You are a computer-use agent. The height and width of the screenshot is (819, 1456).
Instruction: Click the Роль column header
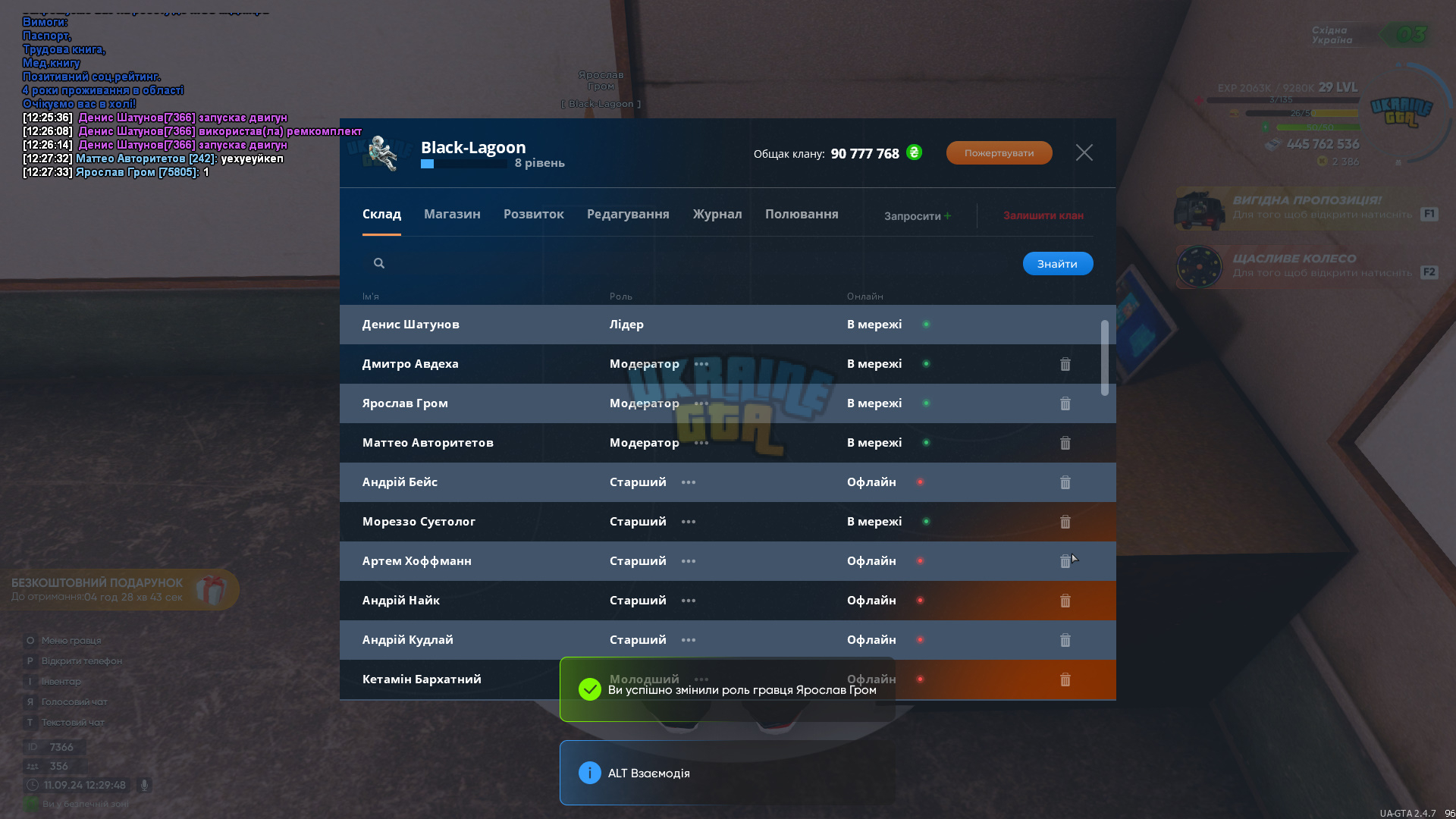(620, 297)
